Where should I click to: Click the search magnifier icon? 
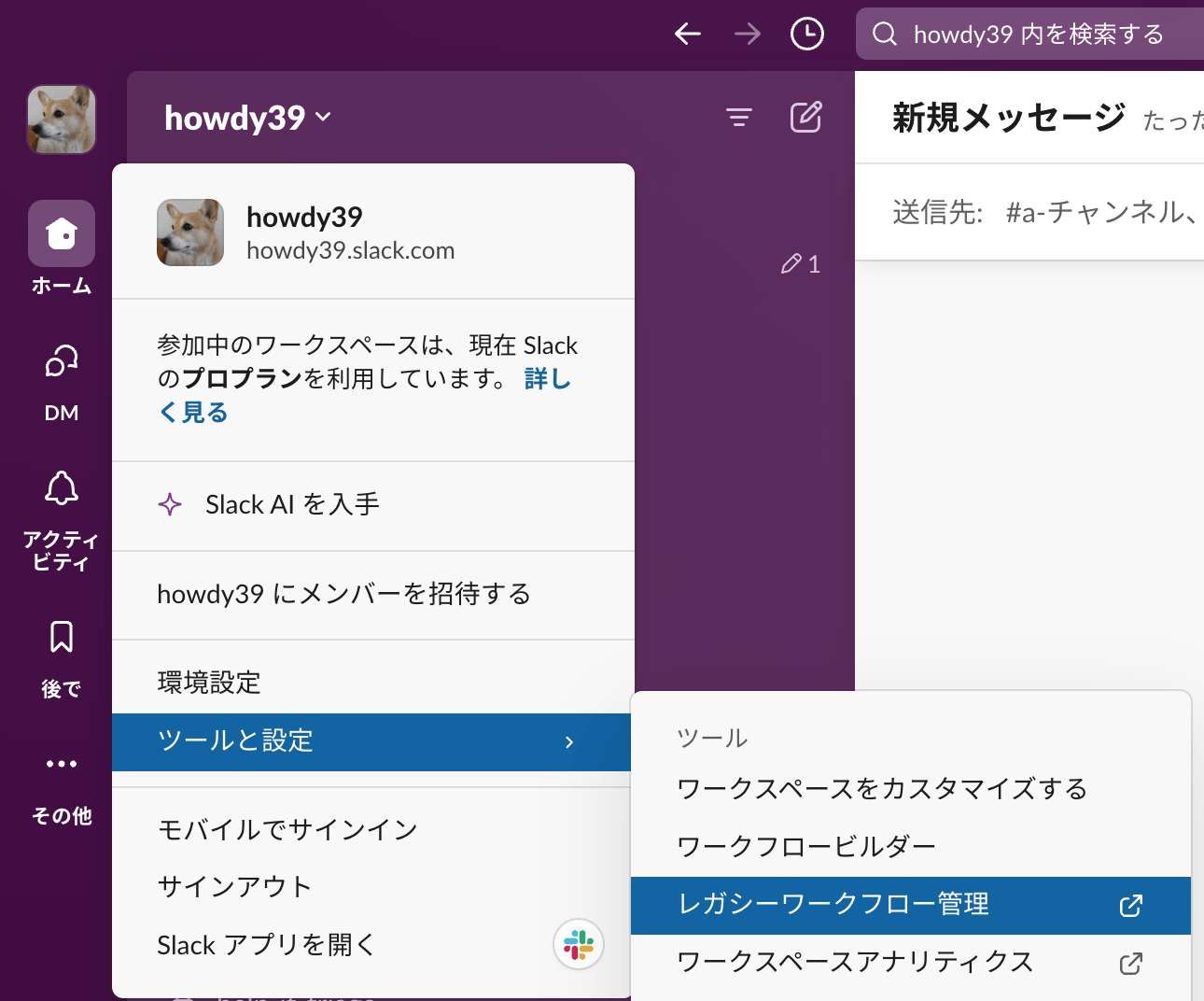pos(885,35)
